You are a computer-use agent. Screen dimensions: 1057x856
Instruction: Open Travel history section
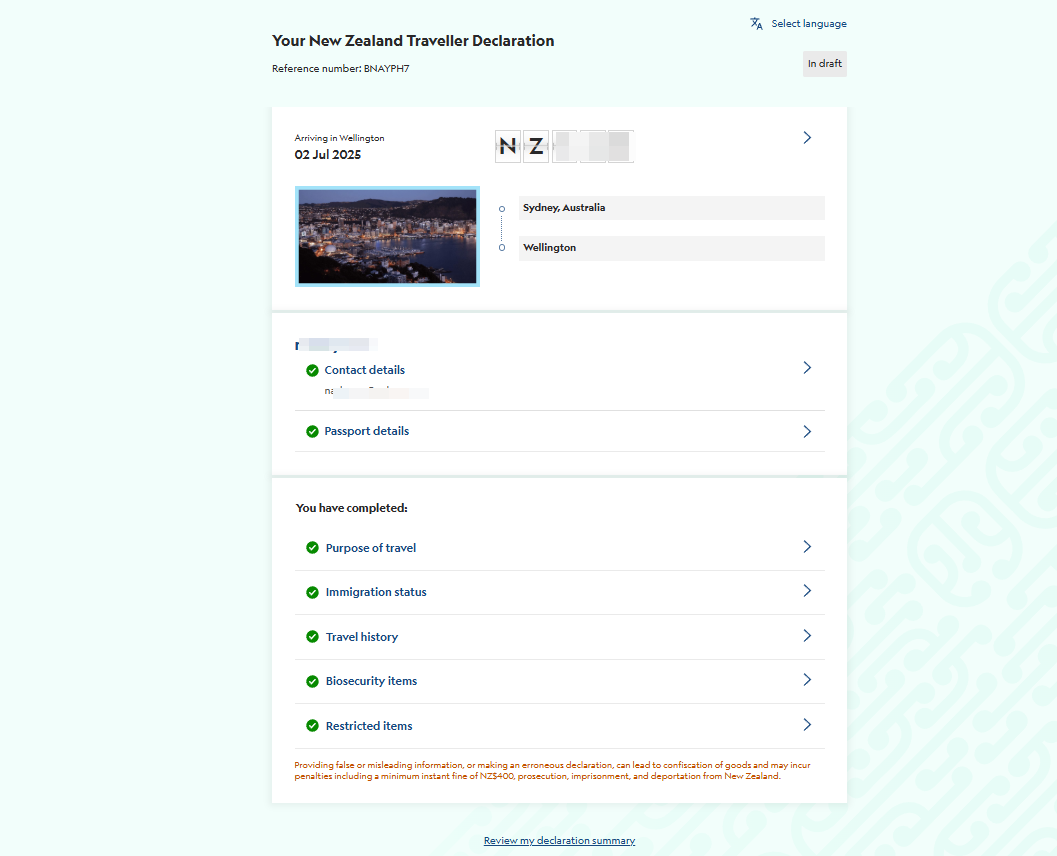pos(362,637)
